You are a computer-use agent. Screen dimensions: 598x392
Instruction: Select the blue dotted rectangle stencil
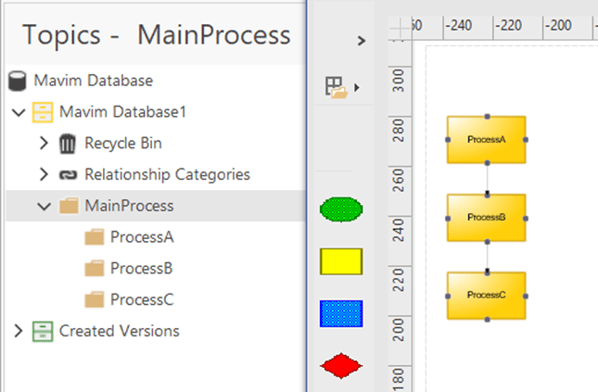click(341, 313)
